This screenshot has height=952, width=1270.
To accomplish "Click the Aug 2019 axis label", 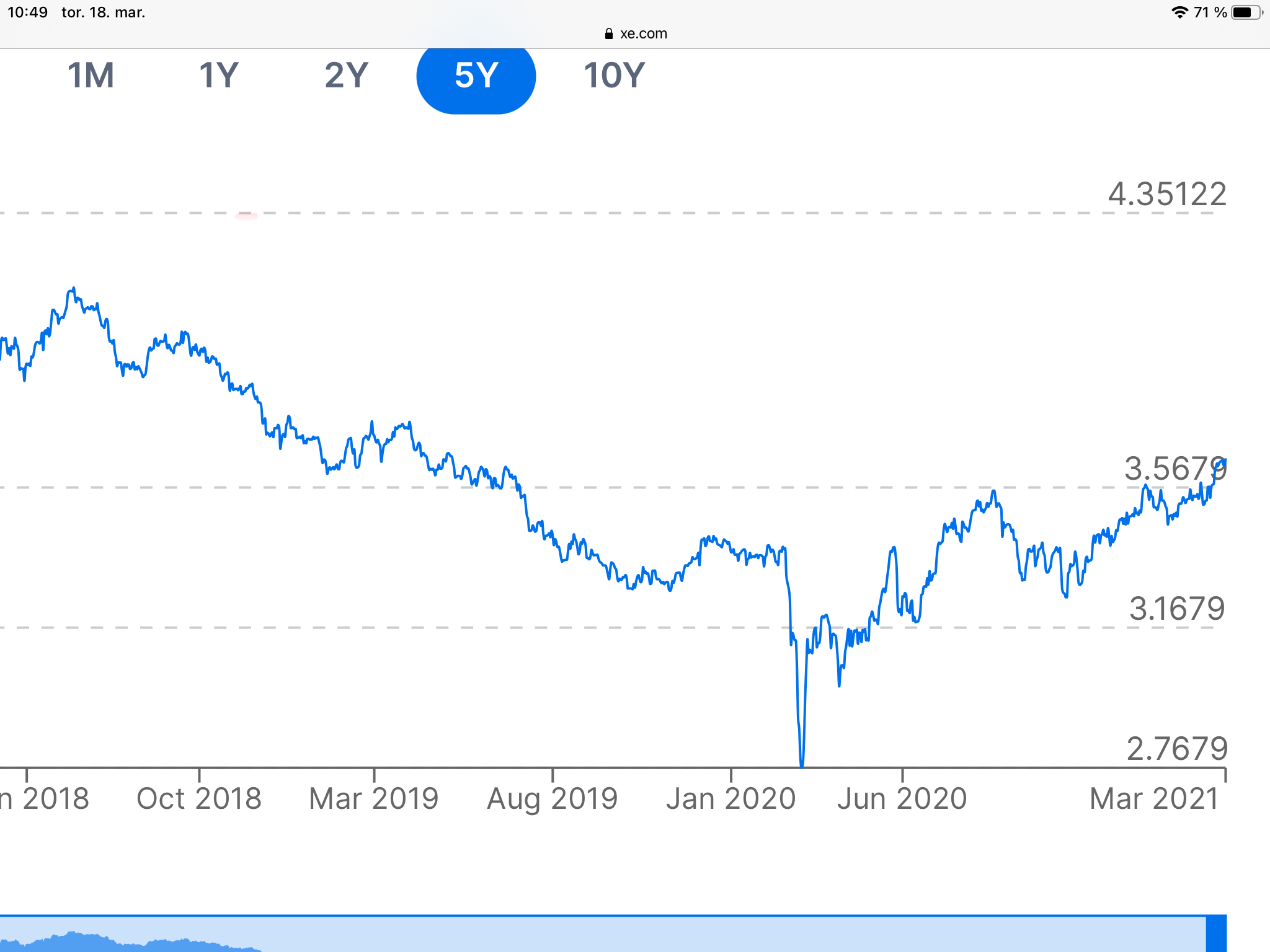I will [x=553, y=798].
